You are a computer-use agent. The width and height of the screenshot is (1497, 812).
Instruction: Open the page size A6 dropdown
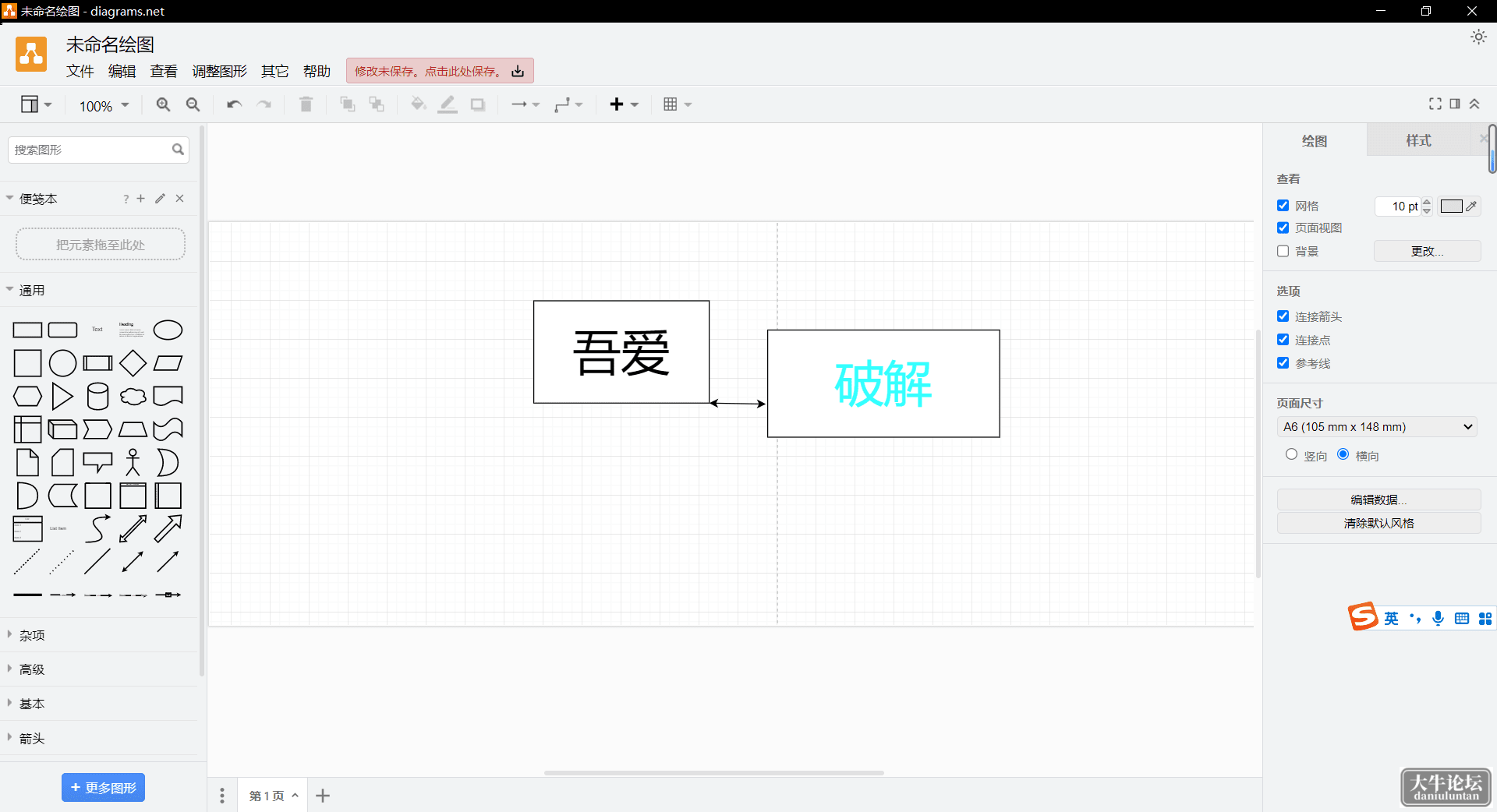[1377, 427]
